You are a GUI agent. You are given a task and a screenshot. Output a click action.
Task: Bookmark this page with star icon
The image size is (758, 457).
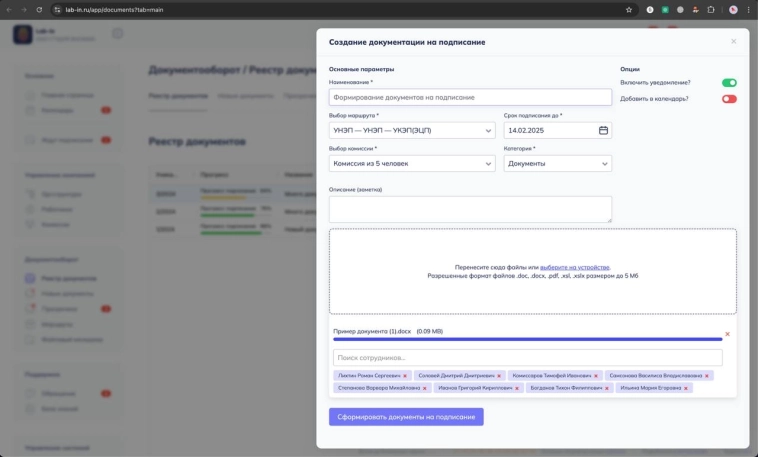[629, 9]
